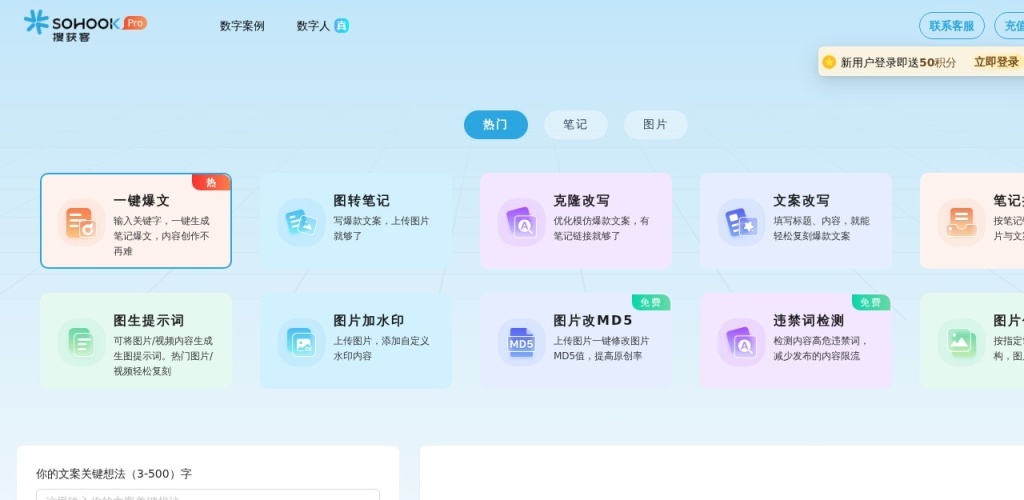This screenshot has height=500, width=1024.
Task: Click the 一键爆文 card icon
Action: click(x=81, y=222)
